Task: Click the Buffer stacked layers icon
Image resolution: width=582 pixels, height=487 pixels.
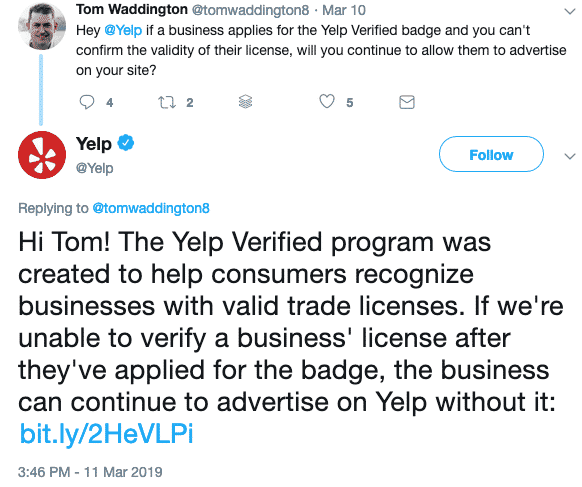Action: [x=245, y=101]
